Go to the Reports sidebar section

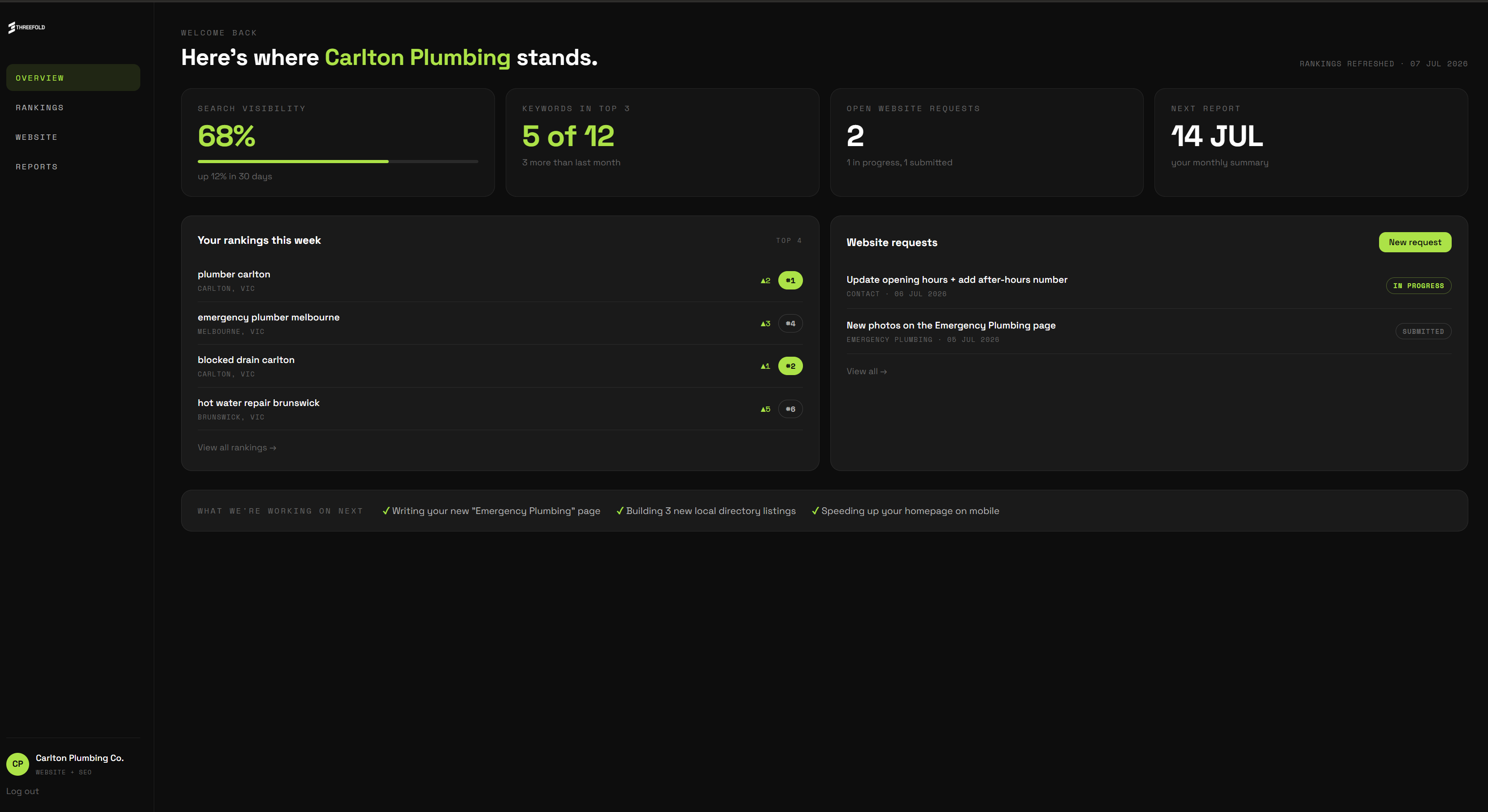74,166
